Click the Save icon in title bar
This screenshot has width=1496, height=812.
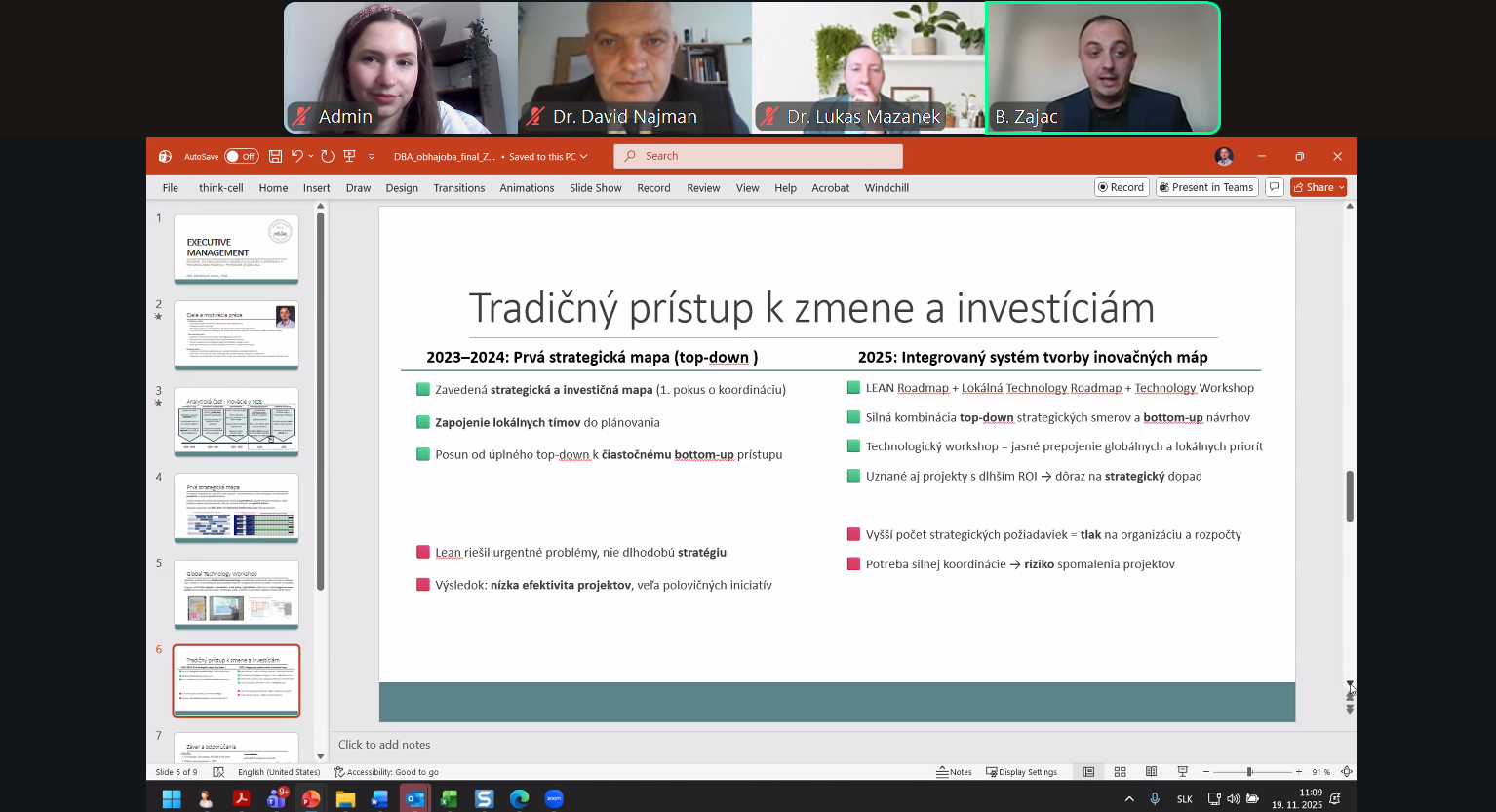point(275,156)
